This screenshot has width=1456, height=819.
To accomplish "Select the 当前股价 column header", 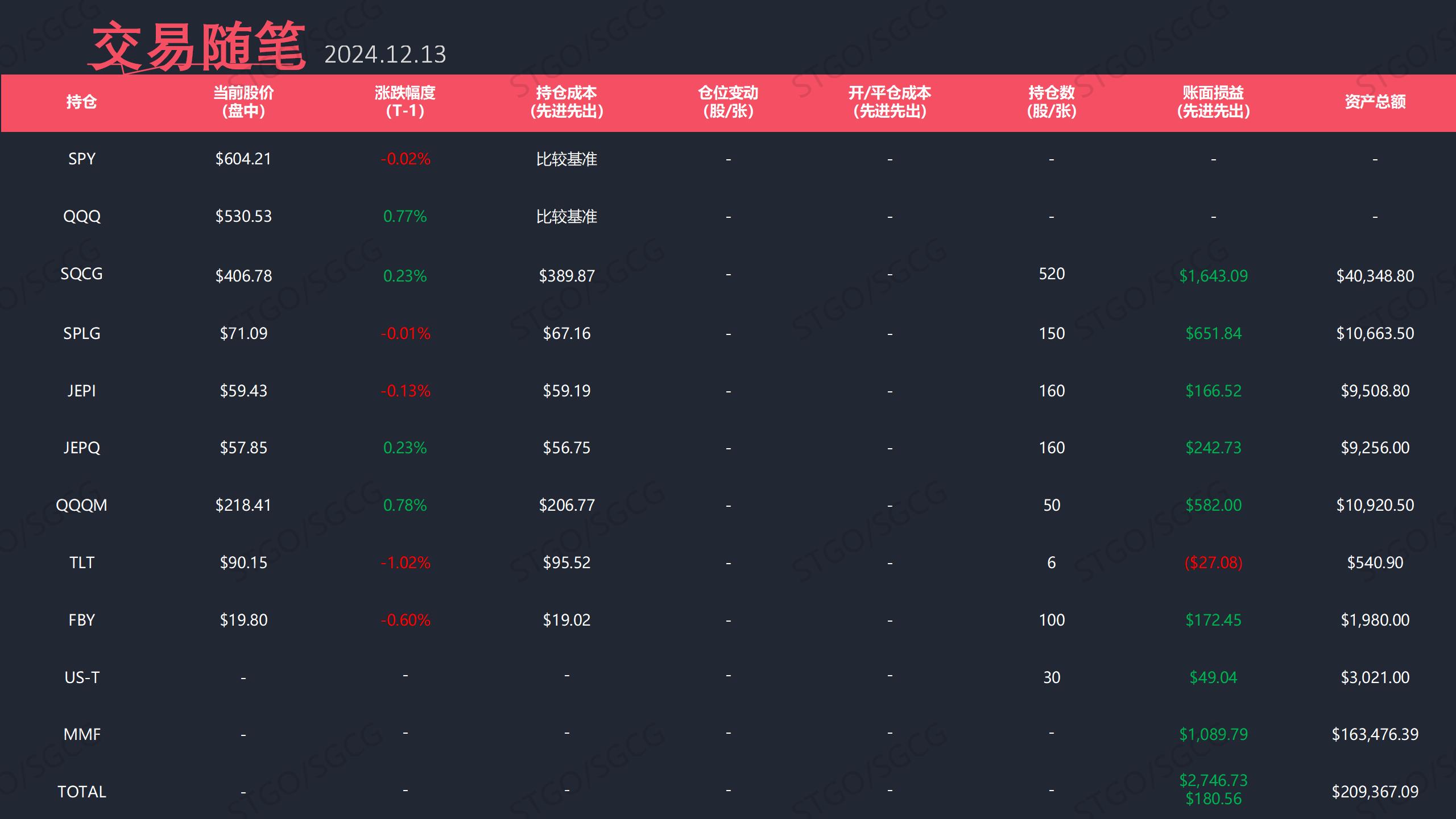I will [243, 102].
